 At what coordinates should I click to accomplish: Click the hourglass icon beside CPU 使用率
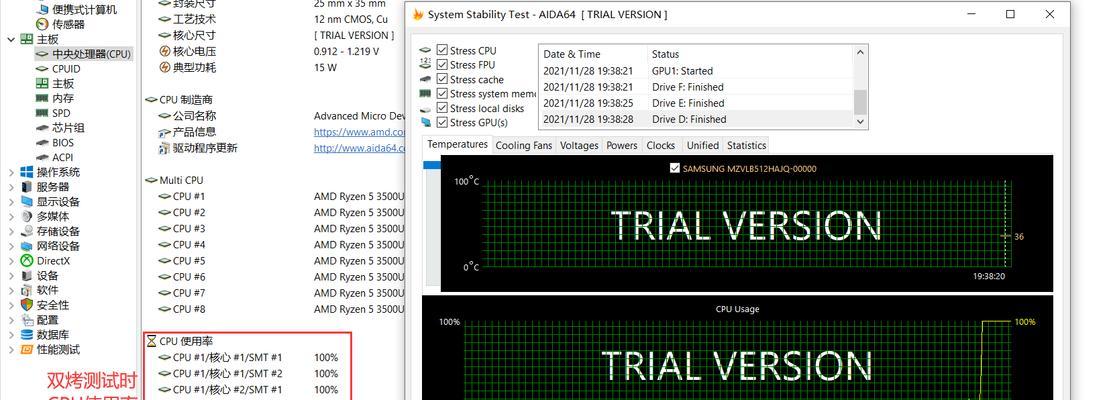(151, 341)
